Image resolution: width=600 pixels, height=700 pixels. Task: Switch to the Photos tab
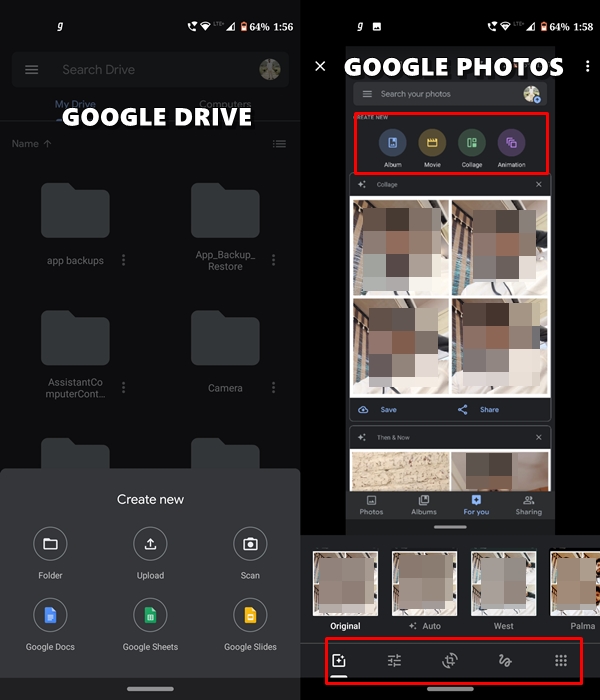[x=371, y=505]
